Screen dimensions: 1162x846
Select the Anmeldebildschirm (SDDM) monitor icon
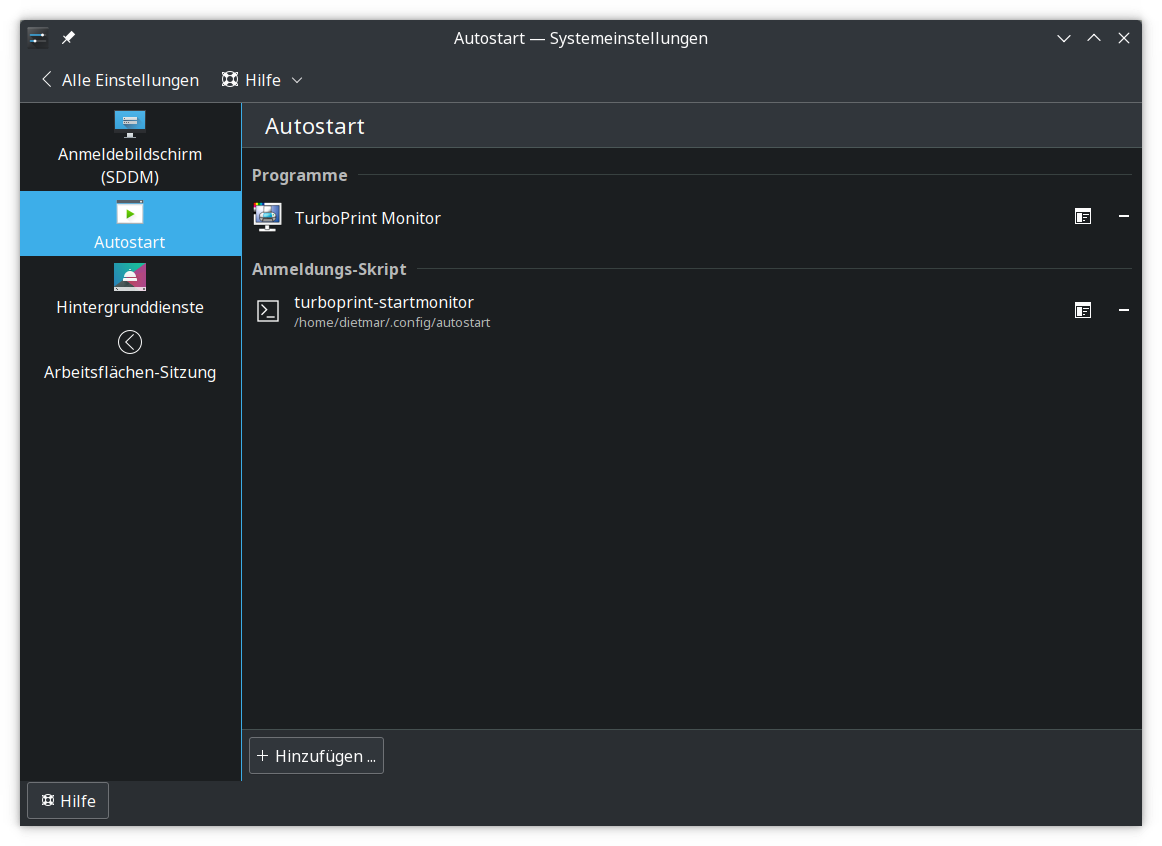129,124
